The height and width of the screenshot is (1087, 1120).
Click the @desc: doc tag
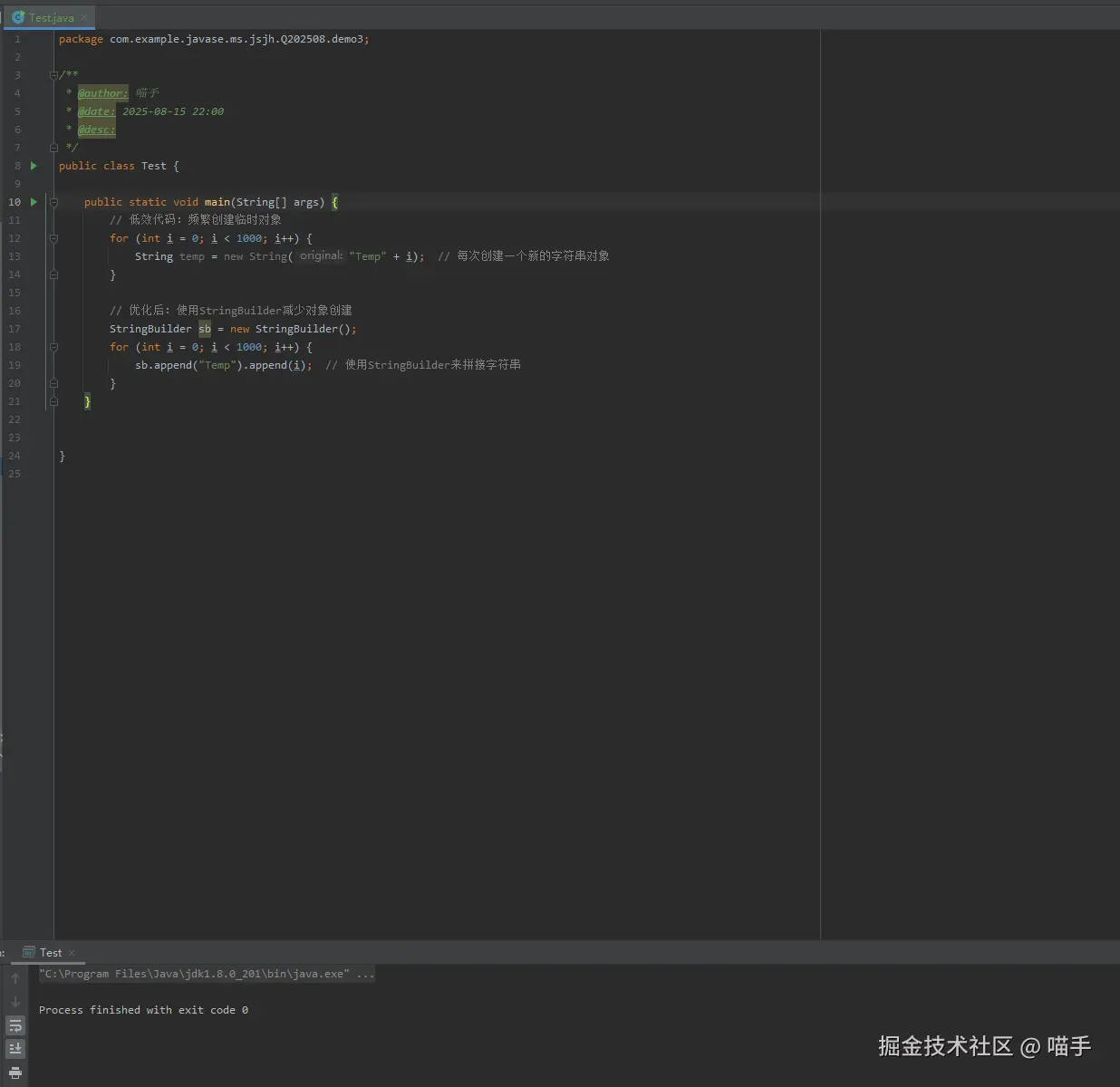pyautogui.click(x=96, y=130)
